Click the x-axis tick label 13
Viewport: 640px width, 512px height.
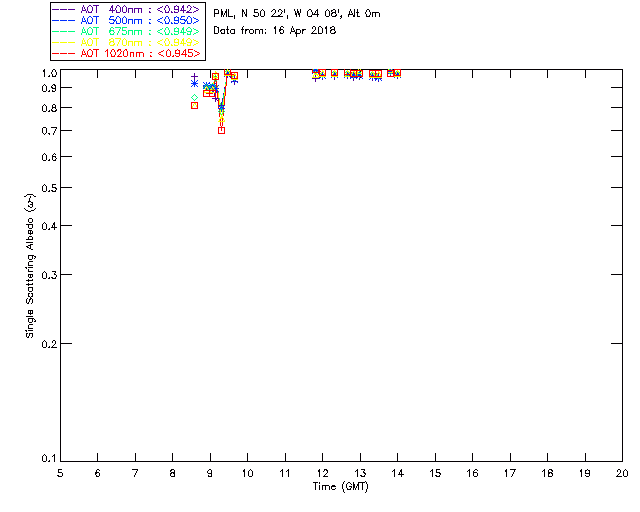360,473
